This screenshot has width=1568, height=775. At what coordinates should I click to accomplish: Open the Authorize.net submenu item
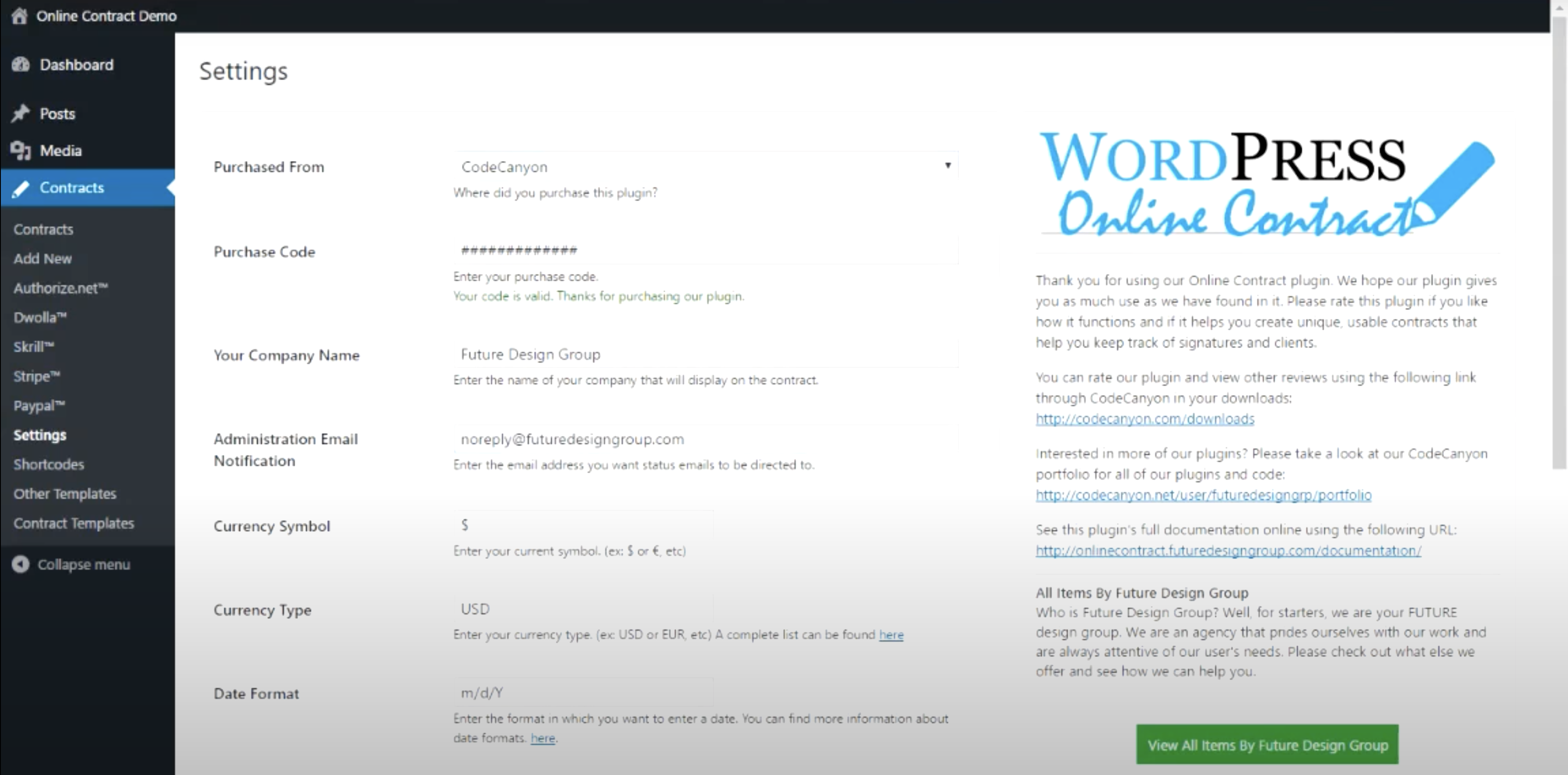pos(60,288)
